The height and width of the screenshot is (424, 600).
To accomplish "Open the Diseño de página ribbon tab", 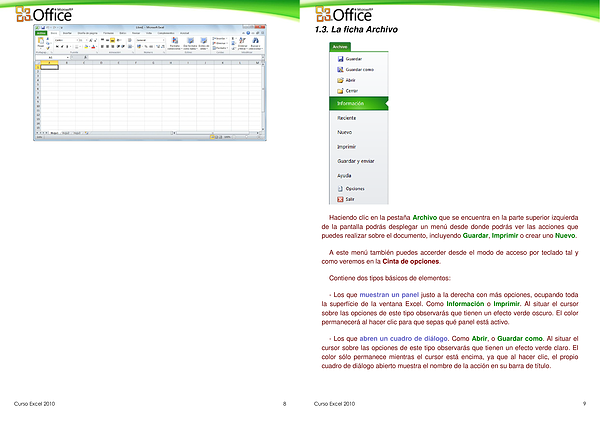I will pos(88,33).
